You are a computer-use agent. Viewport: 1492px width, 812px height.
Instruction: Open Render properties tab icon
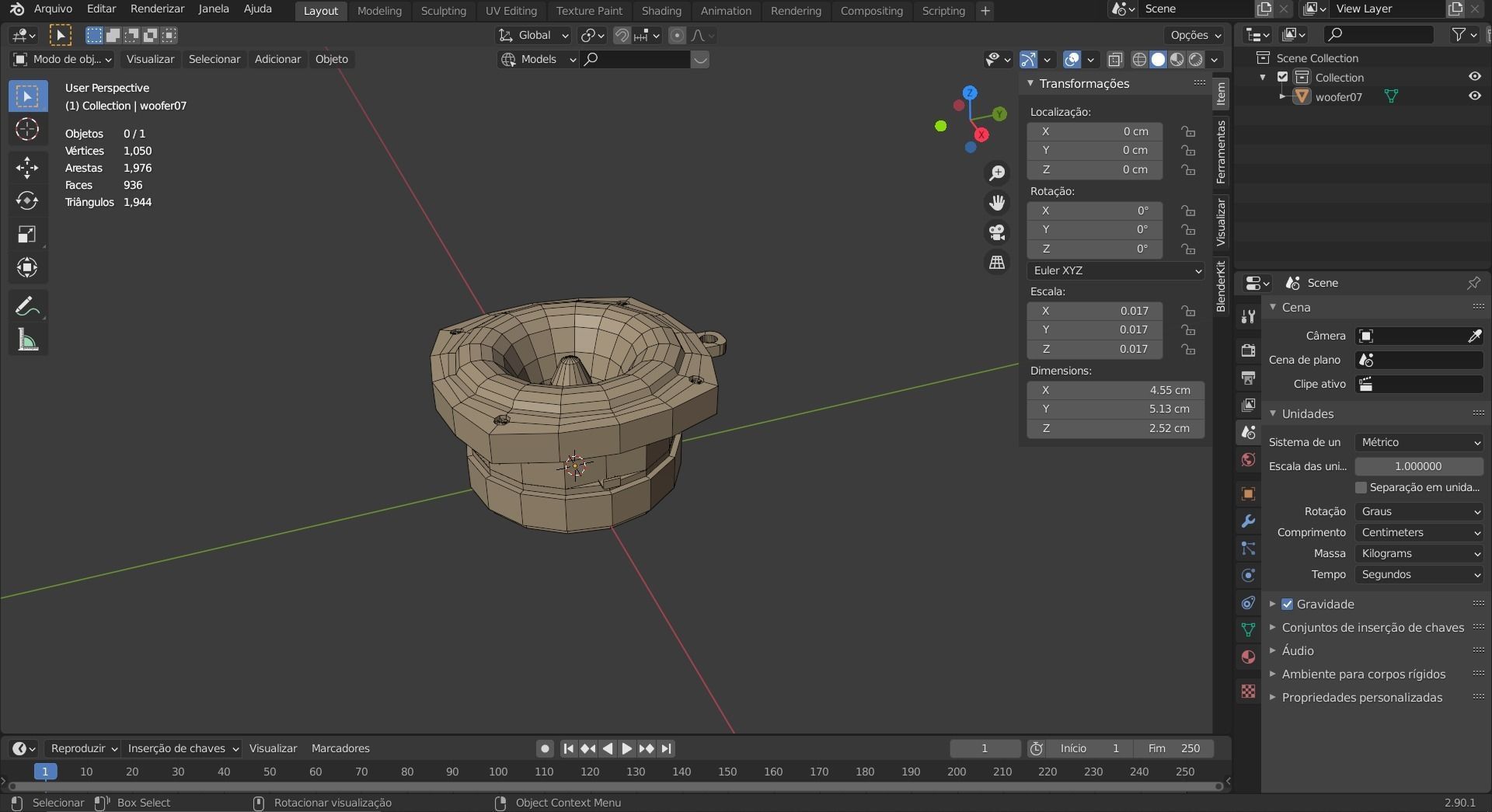coord(1248,350)
